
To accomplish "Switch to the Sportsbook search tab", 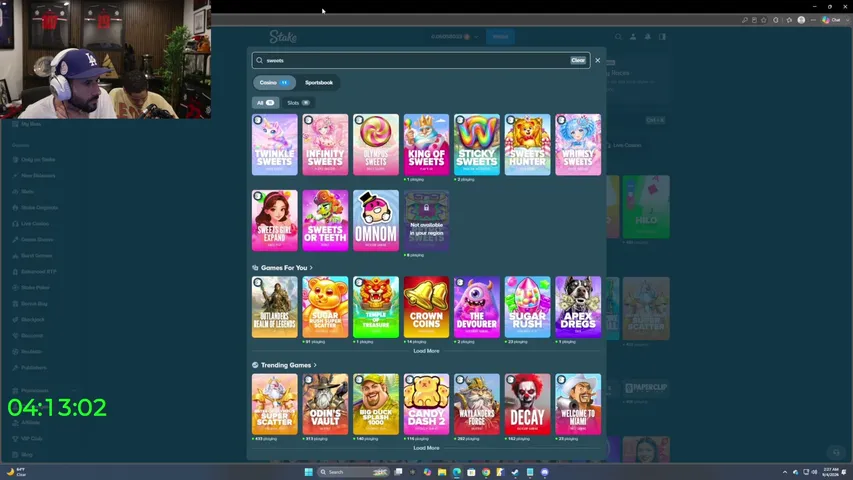I will point(319,83).
